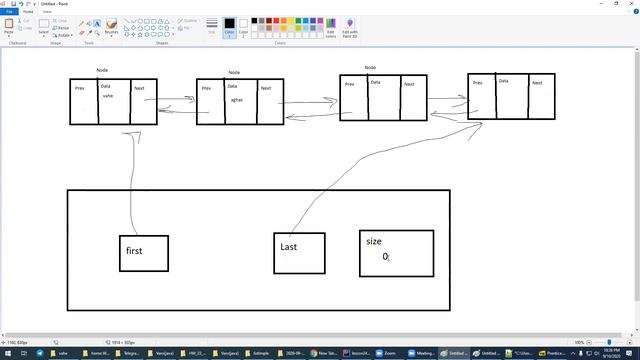Select the Color picker eyedropper tool
The width and height of the screenshot is (640, 360).
(89, 33)
